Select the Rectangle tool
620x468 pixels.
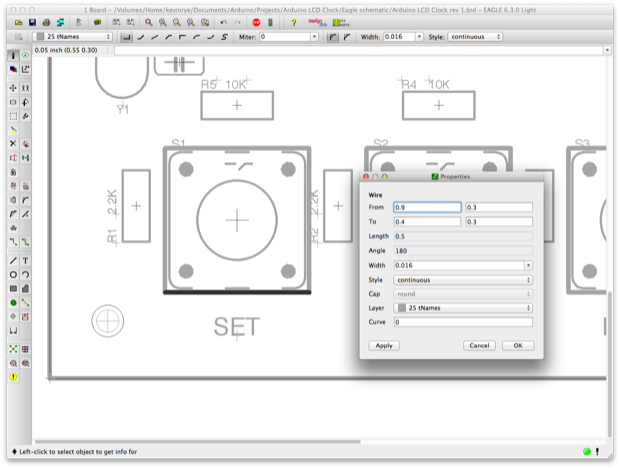tap(13, 289)
